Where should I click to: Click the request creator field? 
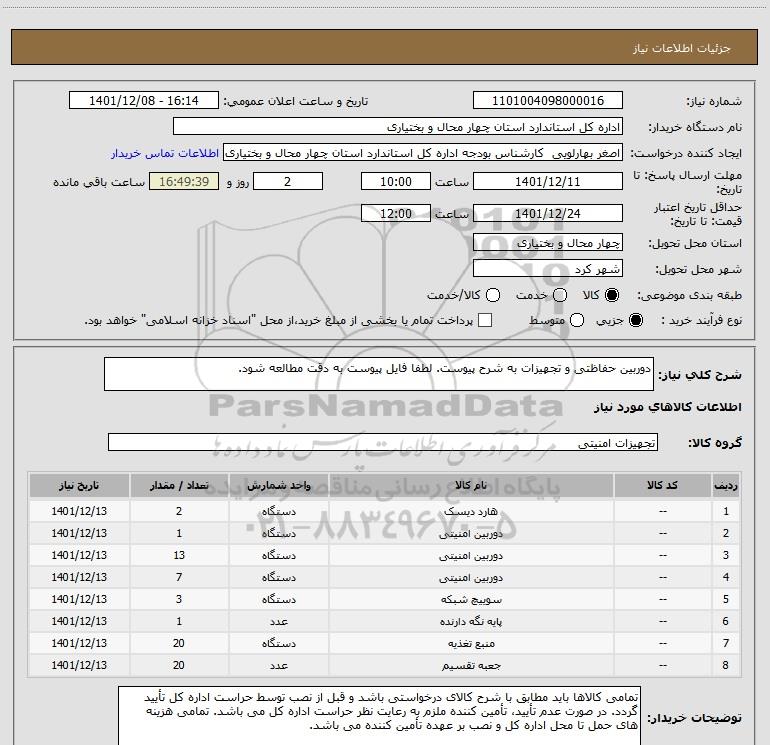click(423, 153)
